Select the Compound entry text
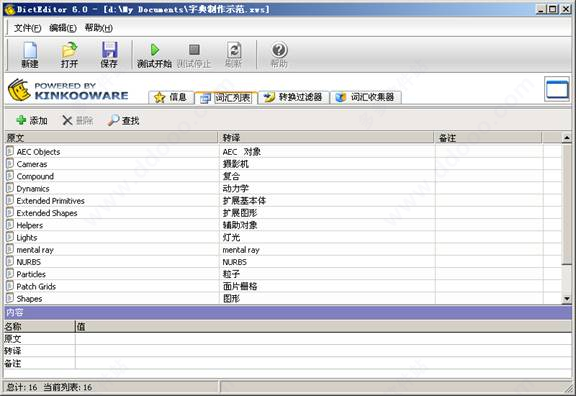The width and height of the screenshot is (576, 396). [x=35, y=177]
